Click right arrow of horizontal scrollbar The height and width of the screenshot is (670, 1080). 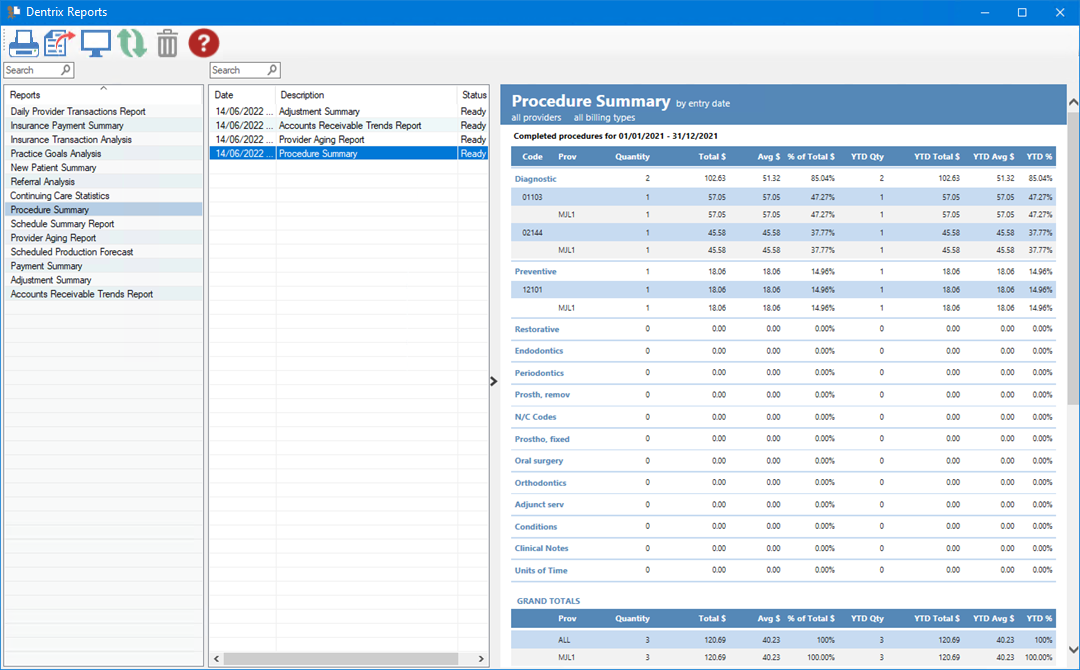click(x=482, y=660)
